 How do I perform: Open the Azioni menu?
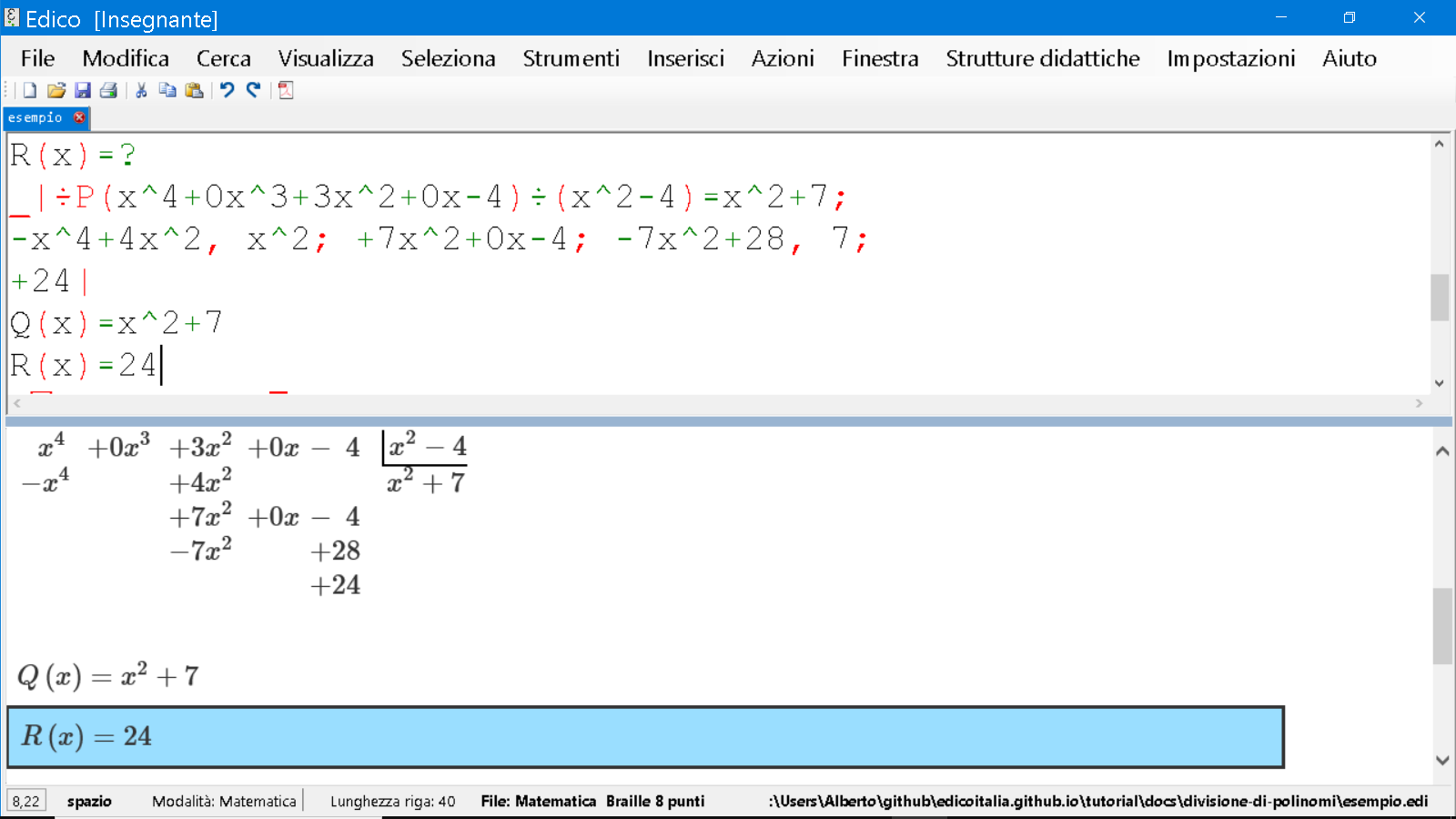pos(783,58)
